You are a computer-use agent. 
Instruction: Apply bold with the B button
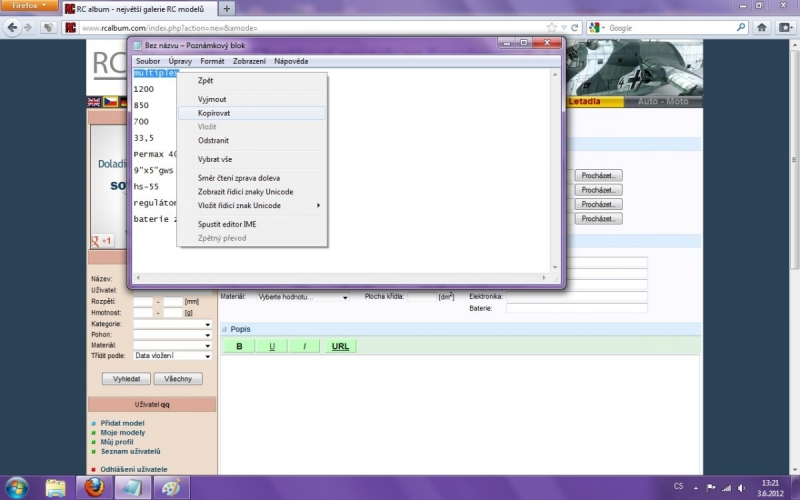click(239, 346)
